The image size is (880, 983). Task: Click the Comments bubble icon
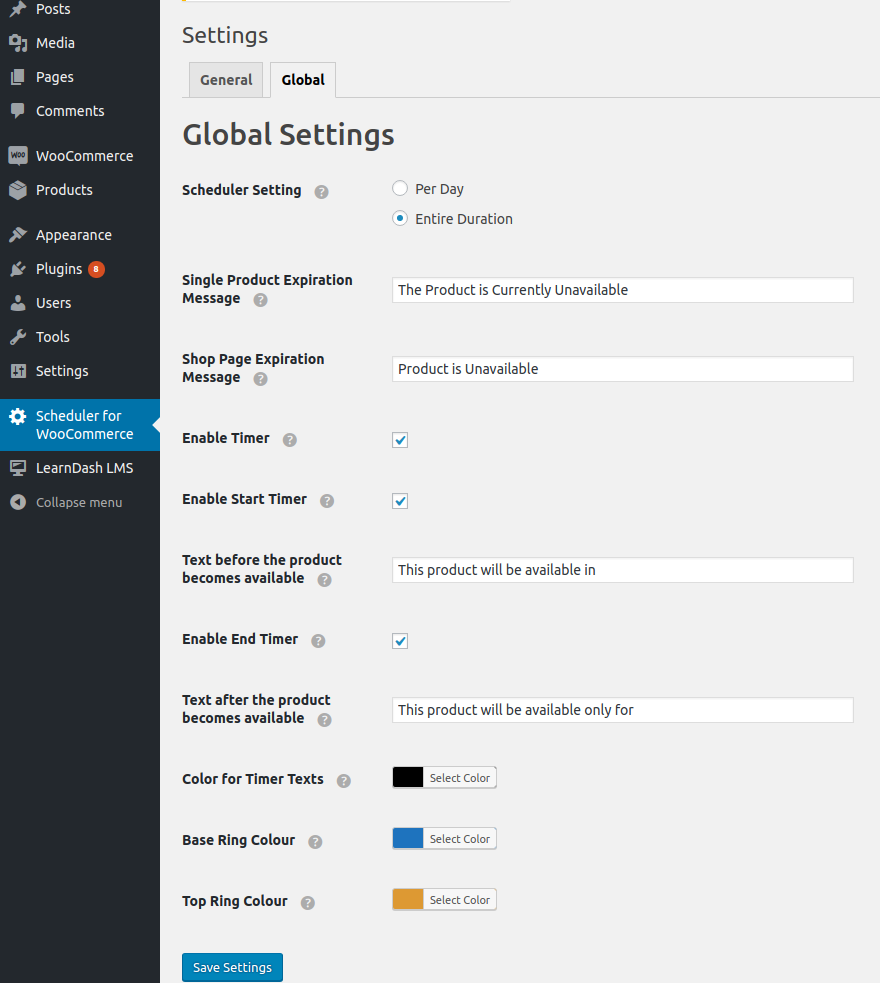[18, 110]
